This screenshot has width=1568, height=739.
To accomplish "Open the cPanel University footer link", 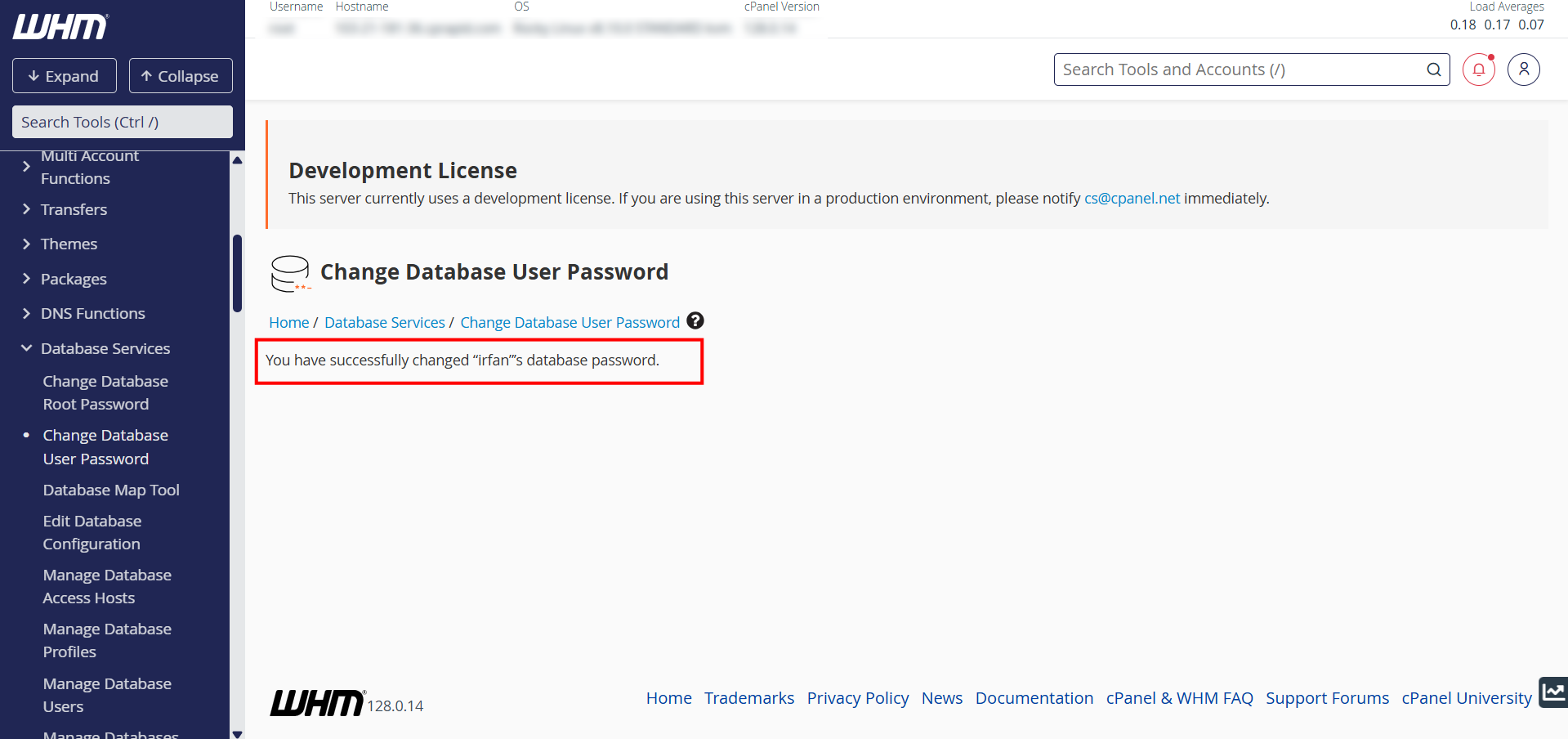I will point(1467,698).
